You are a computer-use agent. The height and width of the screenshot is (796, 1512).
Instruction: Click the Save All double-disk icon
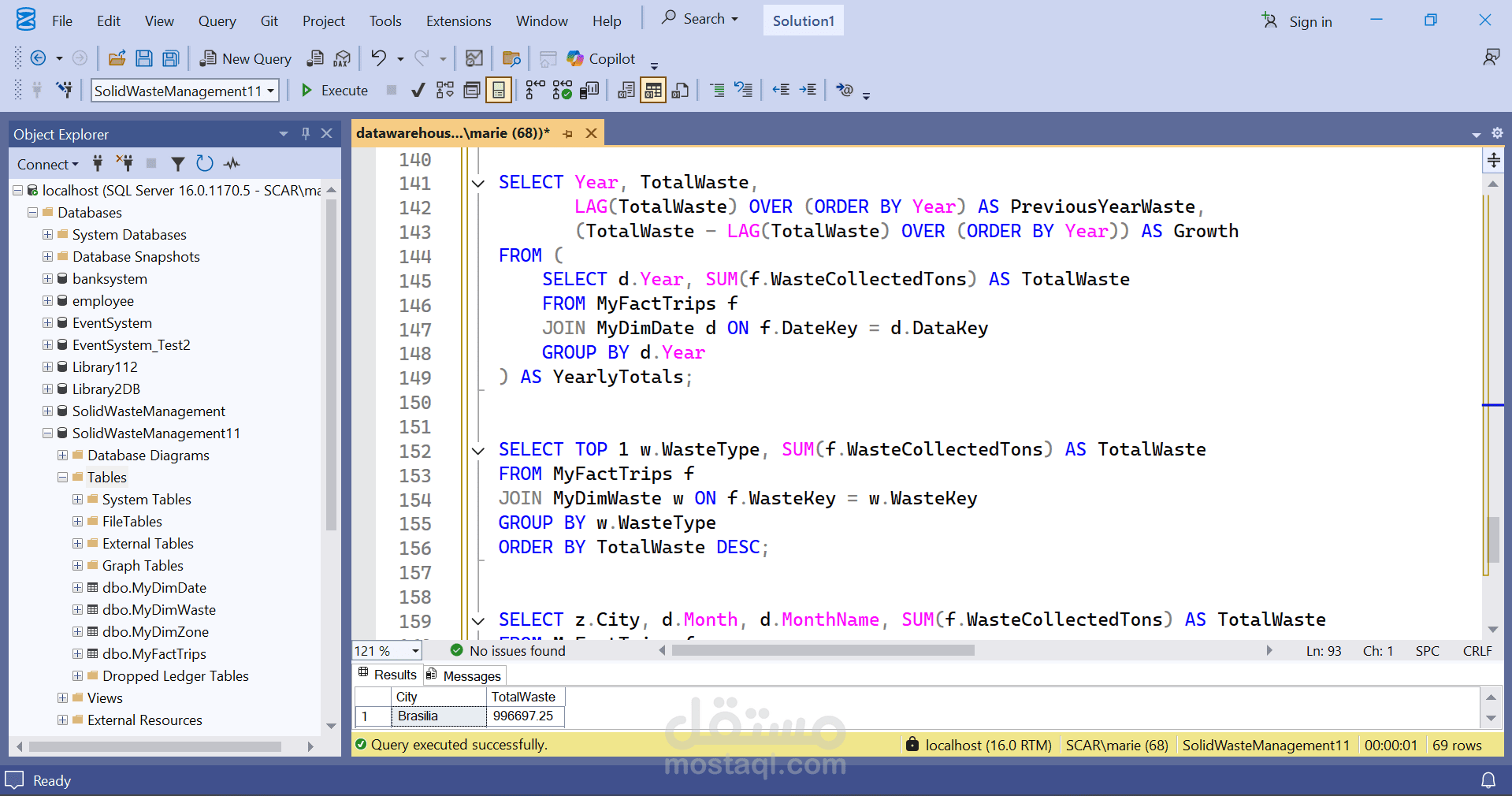point(171,58)
